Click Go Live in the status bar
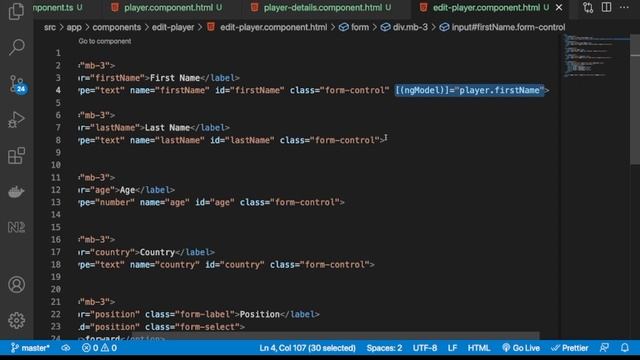Viewport: 640px width, 360px height. [521, 348]
